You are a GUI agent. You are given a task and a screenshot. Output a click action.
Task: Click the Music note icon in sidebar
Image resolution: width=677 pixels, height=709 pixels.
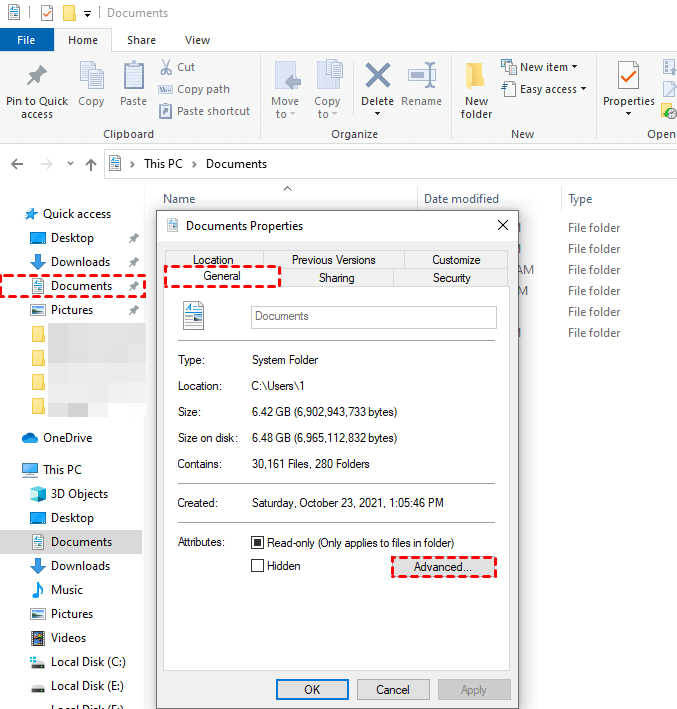click(38, 590)
